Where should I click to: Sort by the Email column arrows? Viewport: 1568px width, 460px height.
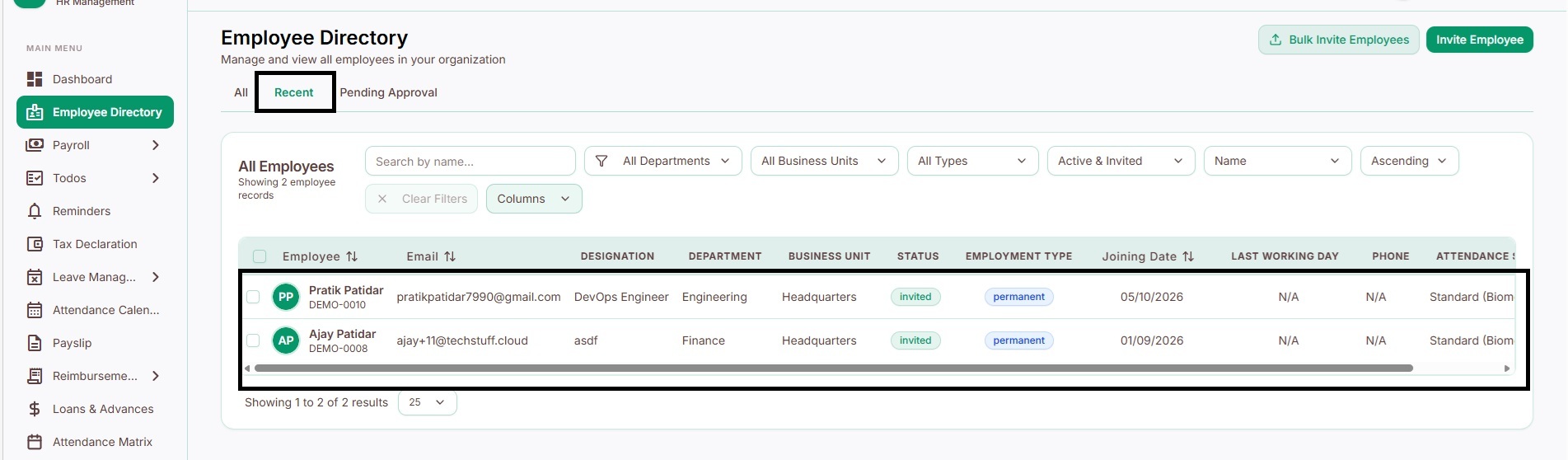[x=450, y=256]
